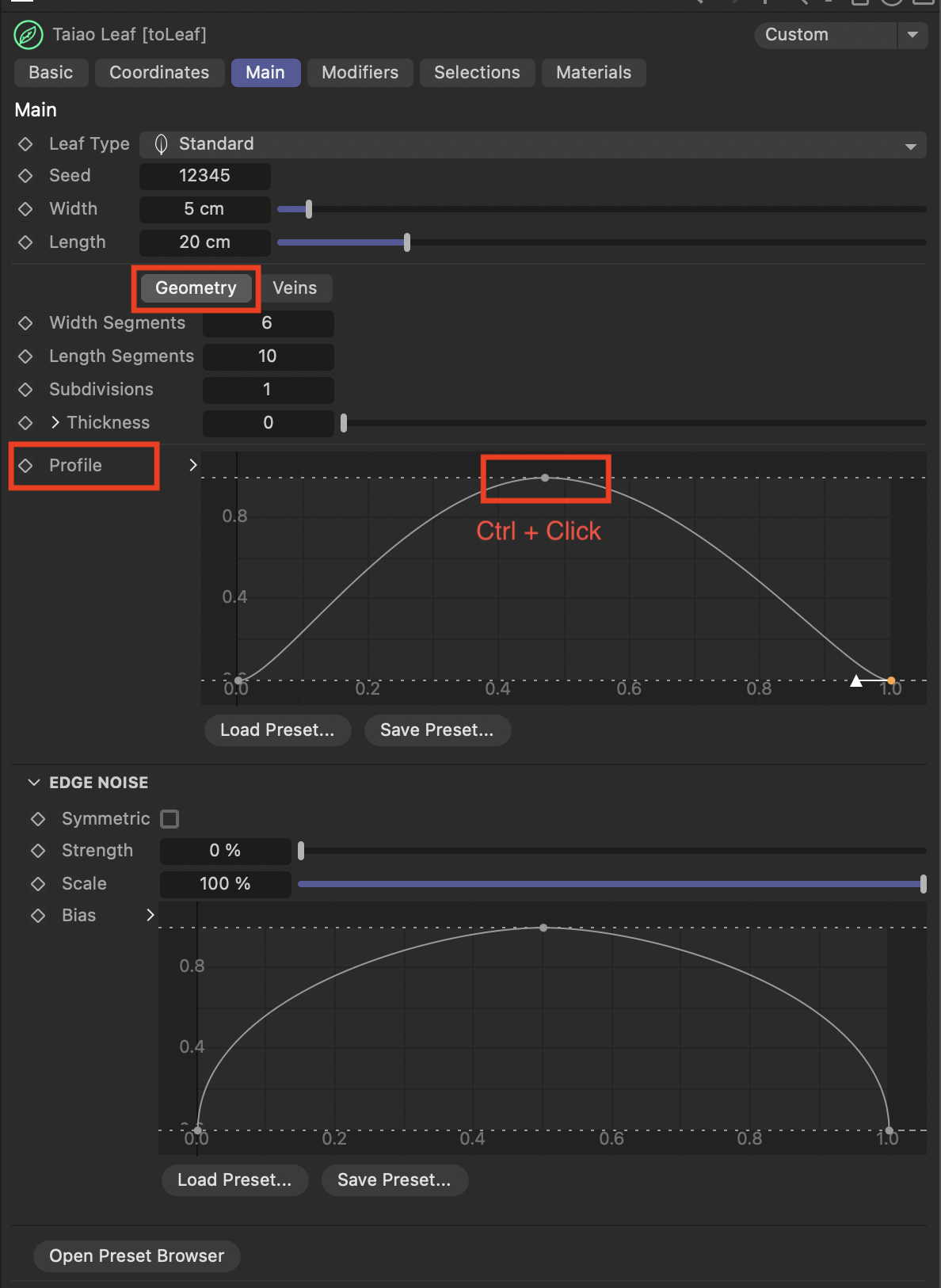
Task: Click the Strength value field 0 %
Action: (226, 851)
